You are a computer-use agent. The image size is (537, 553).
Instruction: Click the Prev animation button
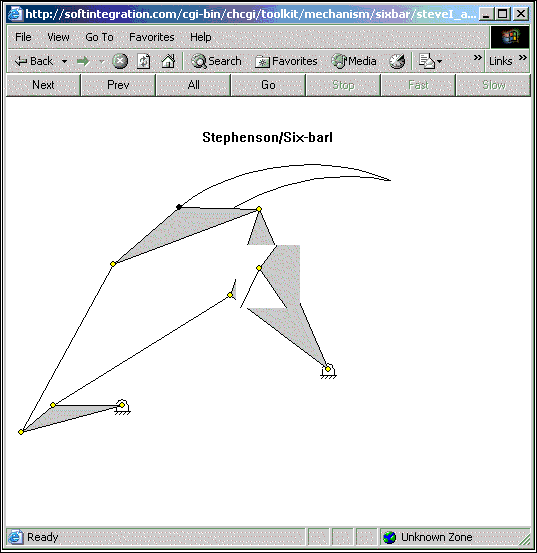point(118,85)
